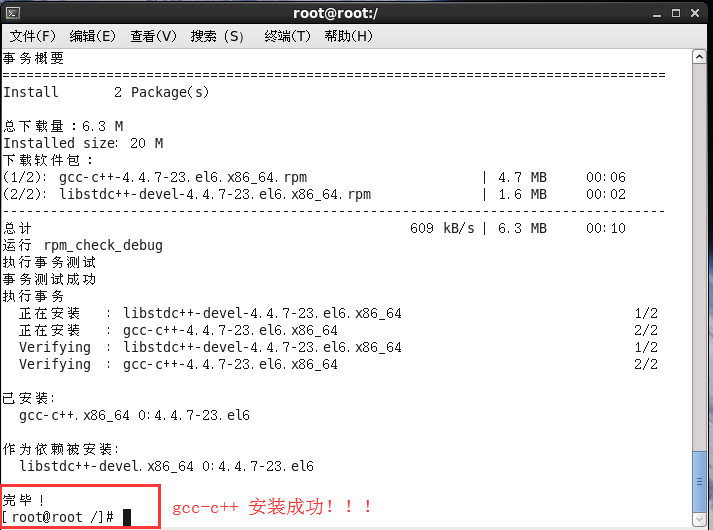
Task: Maximize the terminal window
Action: [676, 13]
